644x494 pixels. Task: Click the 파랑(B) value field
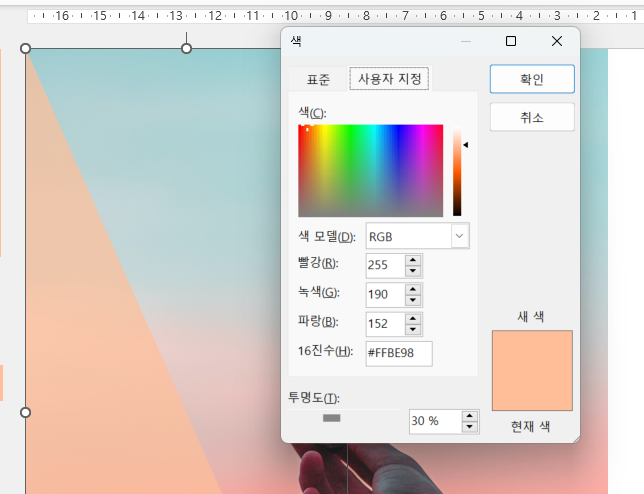(x=385, y=324)
